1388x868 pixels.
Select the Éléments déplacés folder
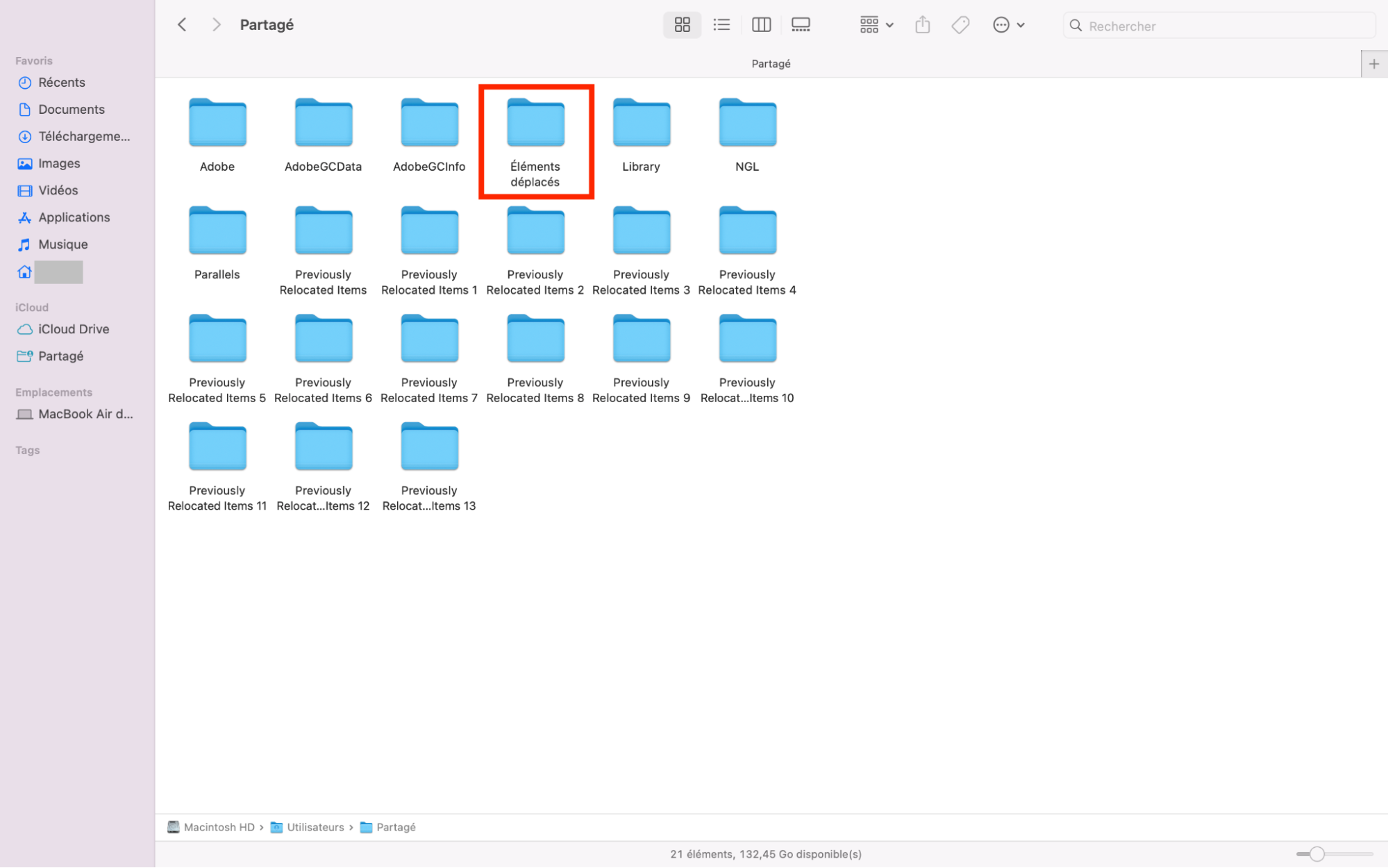point(535,142)
